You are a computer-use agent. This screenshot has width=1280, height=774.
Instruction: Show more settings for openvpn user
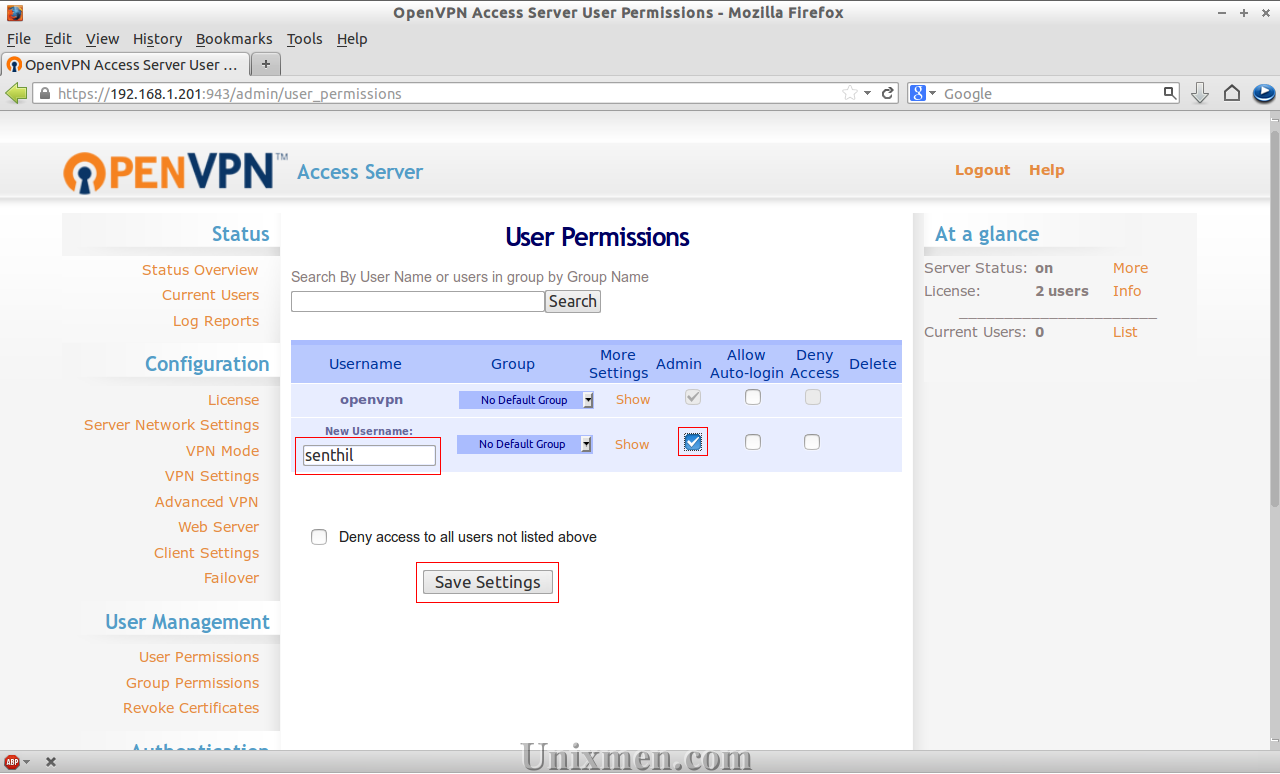tap(633, 399)
